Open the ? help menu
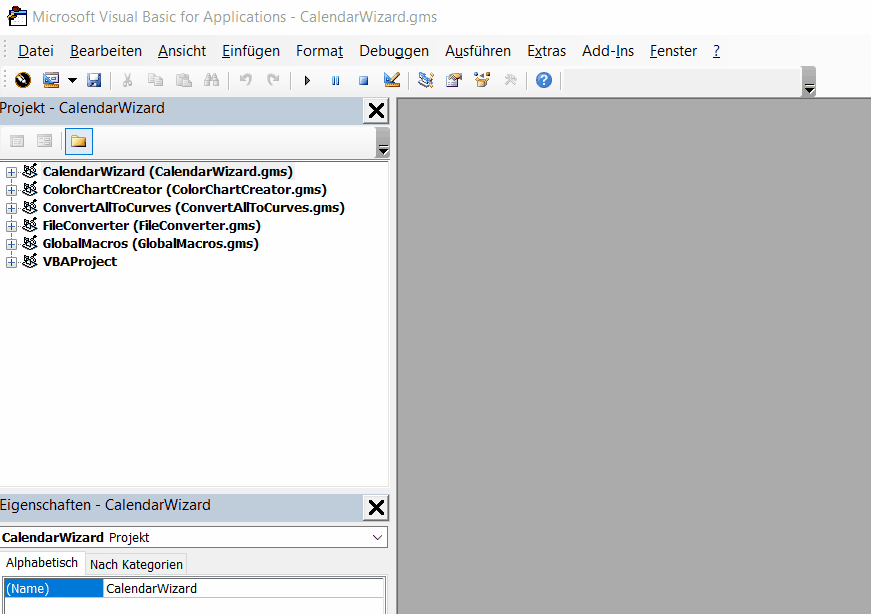The height and width of the screenshot is (614, 871). point(717,51)
